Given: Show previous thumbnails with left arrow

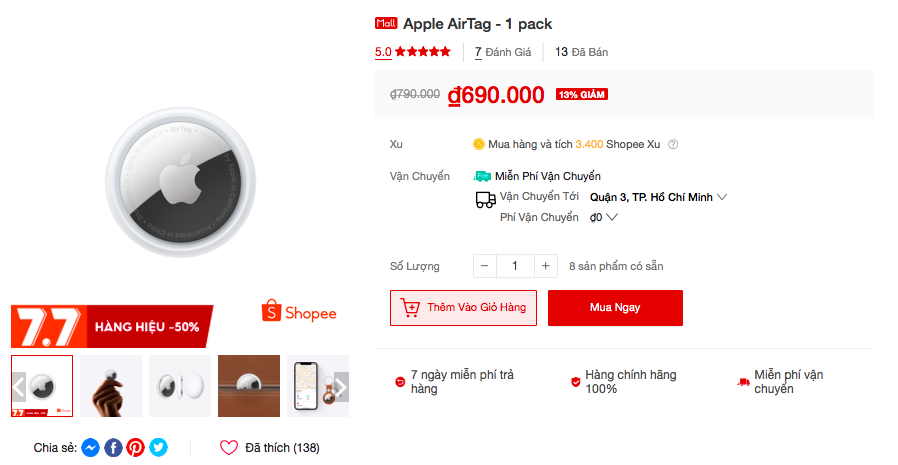Looking at the screenshot, I should [18, 387].
